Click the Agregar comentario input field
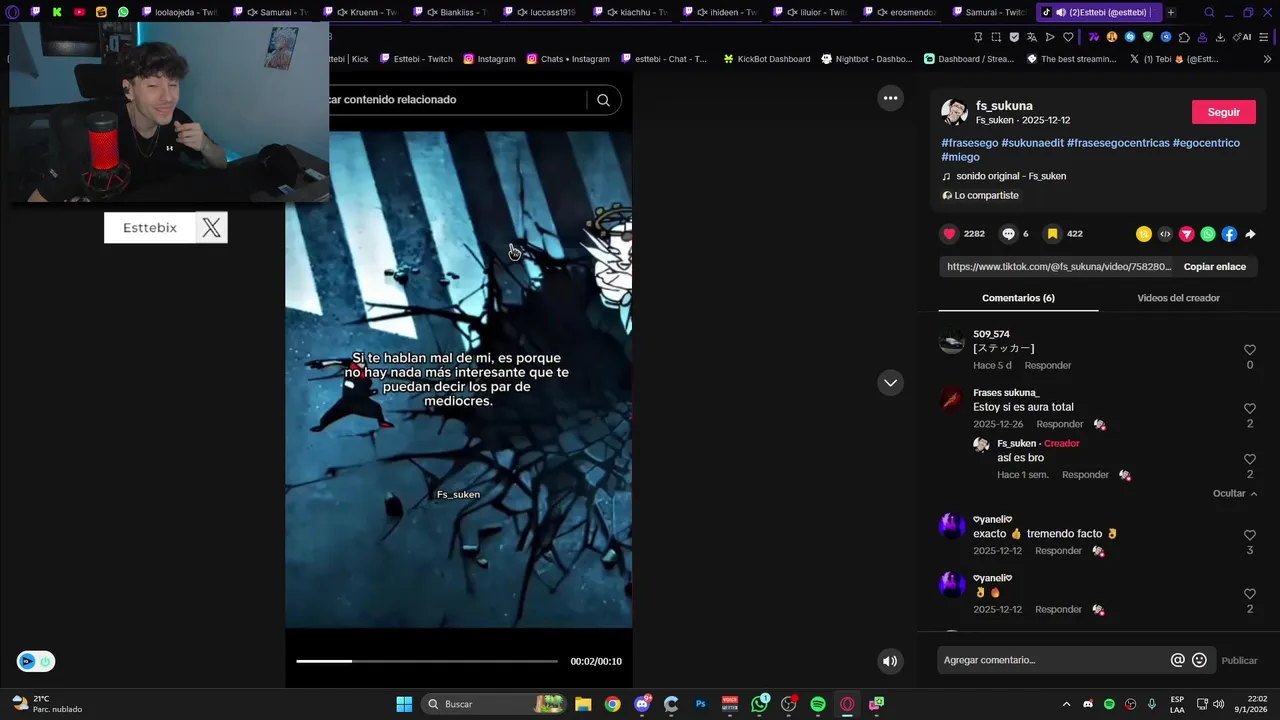 [1054, 660]
